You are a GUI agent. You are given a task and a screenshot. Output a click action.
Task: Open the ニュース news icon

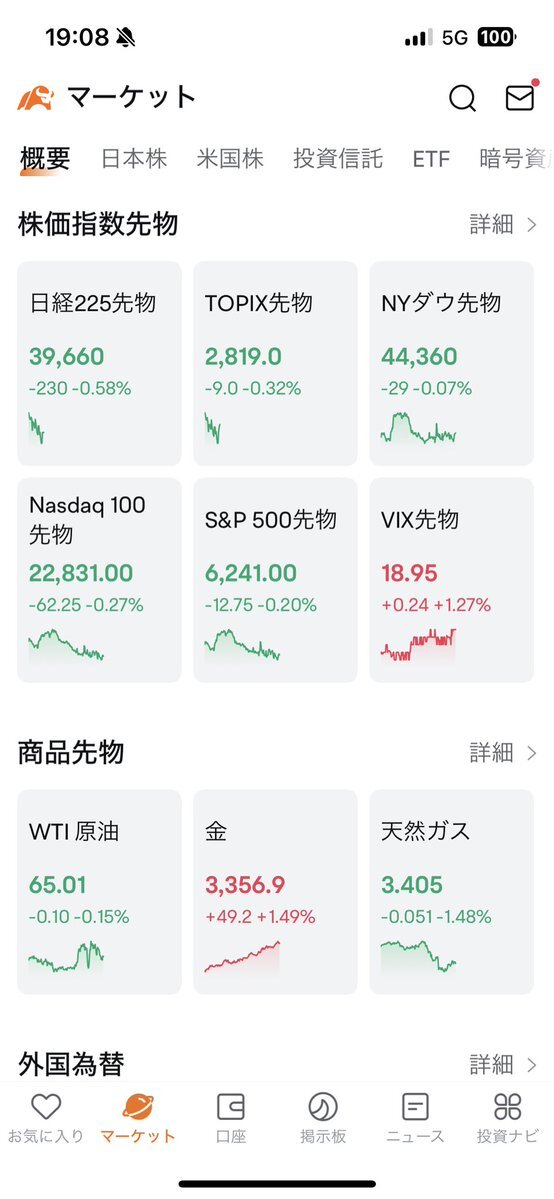[415, 1106]
